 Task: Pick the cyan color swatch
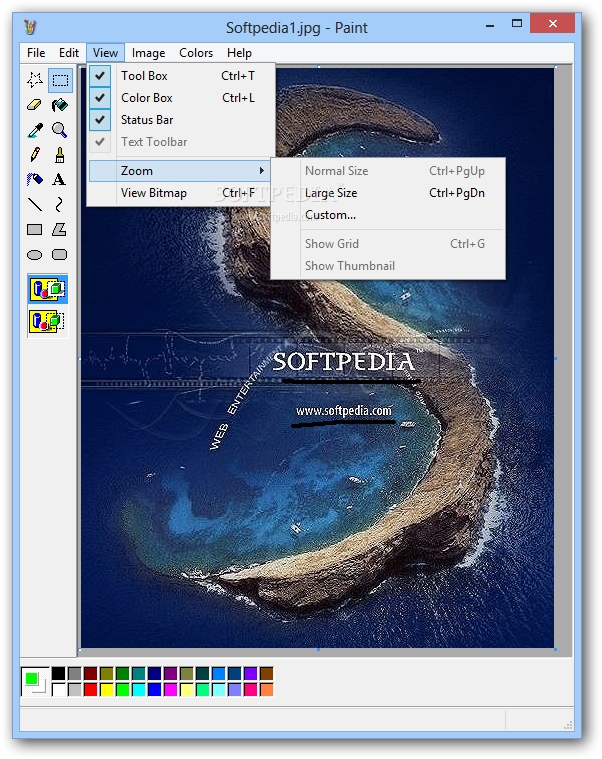click(x=139, y=689)
